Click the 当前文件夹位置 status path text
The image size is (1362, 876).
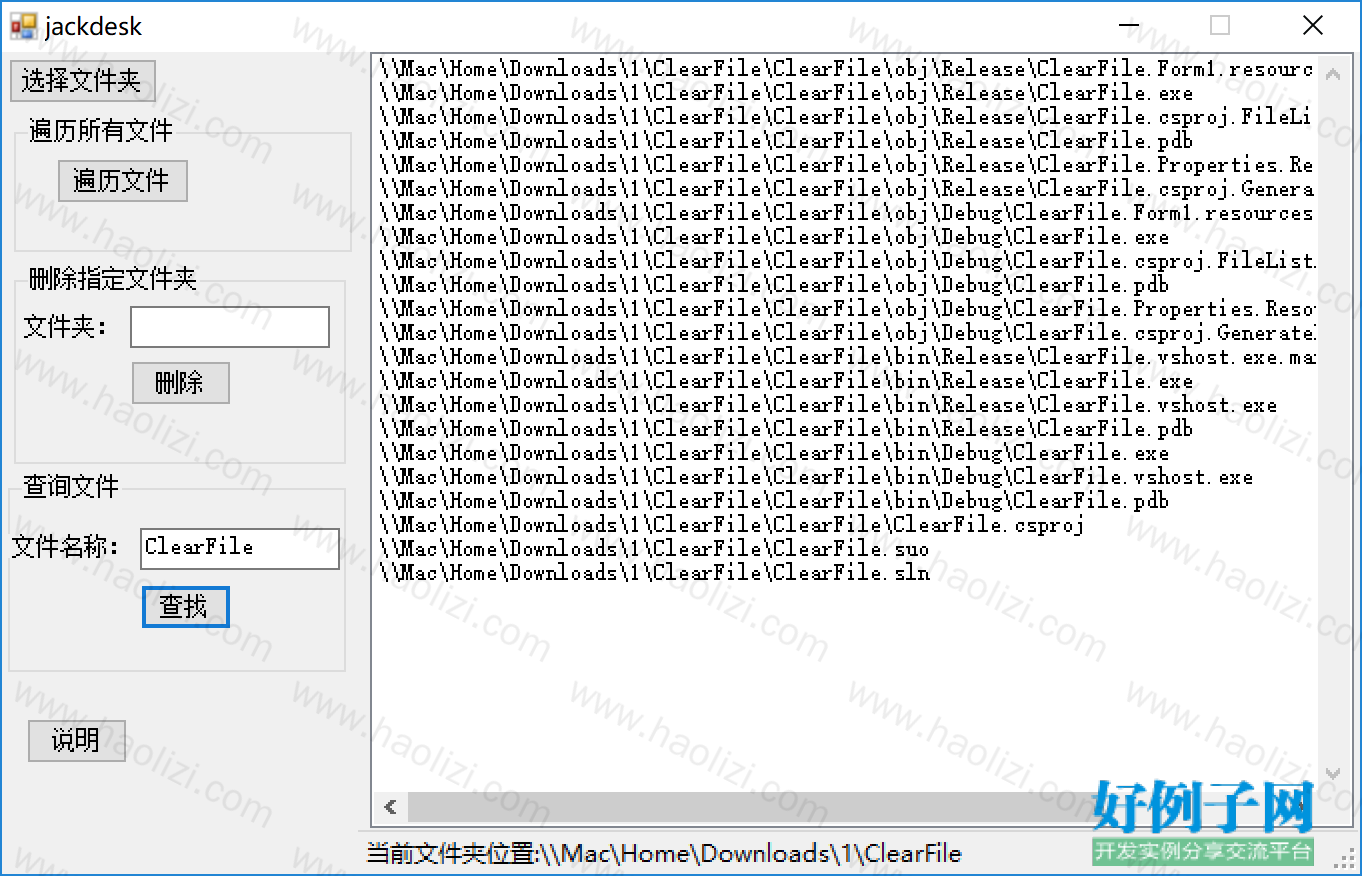(664, 854)
